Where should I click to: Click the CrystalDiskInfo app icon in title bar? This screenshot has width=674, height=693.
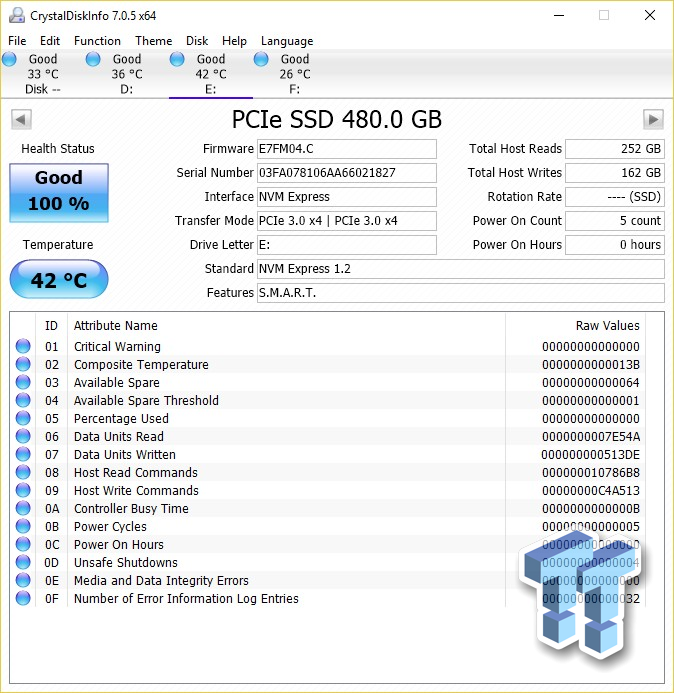(x=17, y=15)
